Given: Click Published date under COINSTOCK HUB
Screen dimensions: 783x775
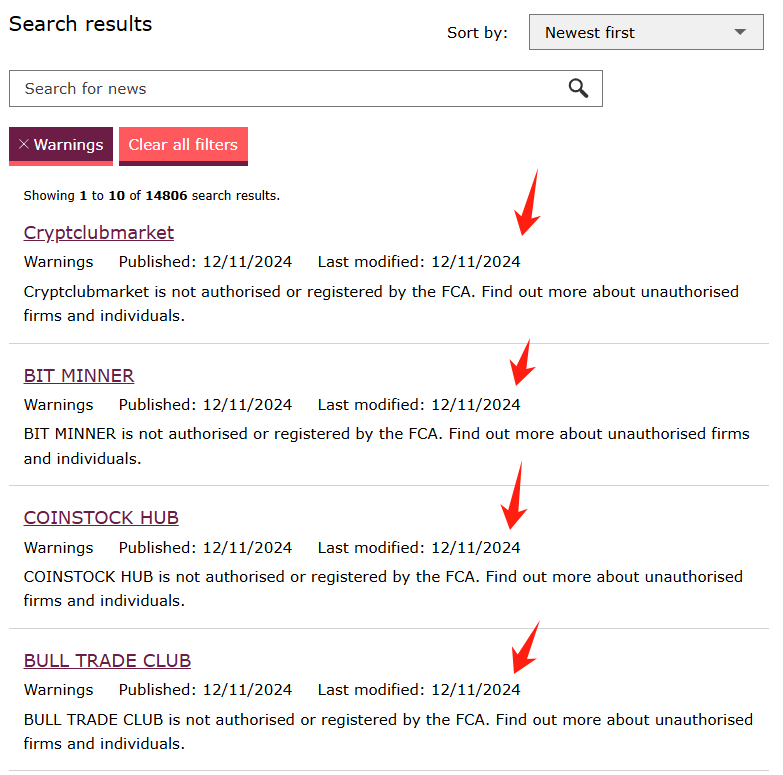Looking at the screenshot, I should pyautogui.click(x=205, y=547).
